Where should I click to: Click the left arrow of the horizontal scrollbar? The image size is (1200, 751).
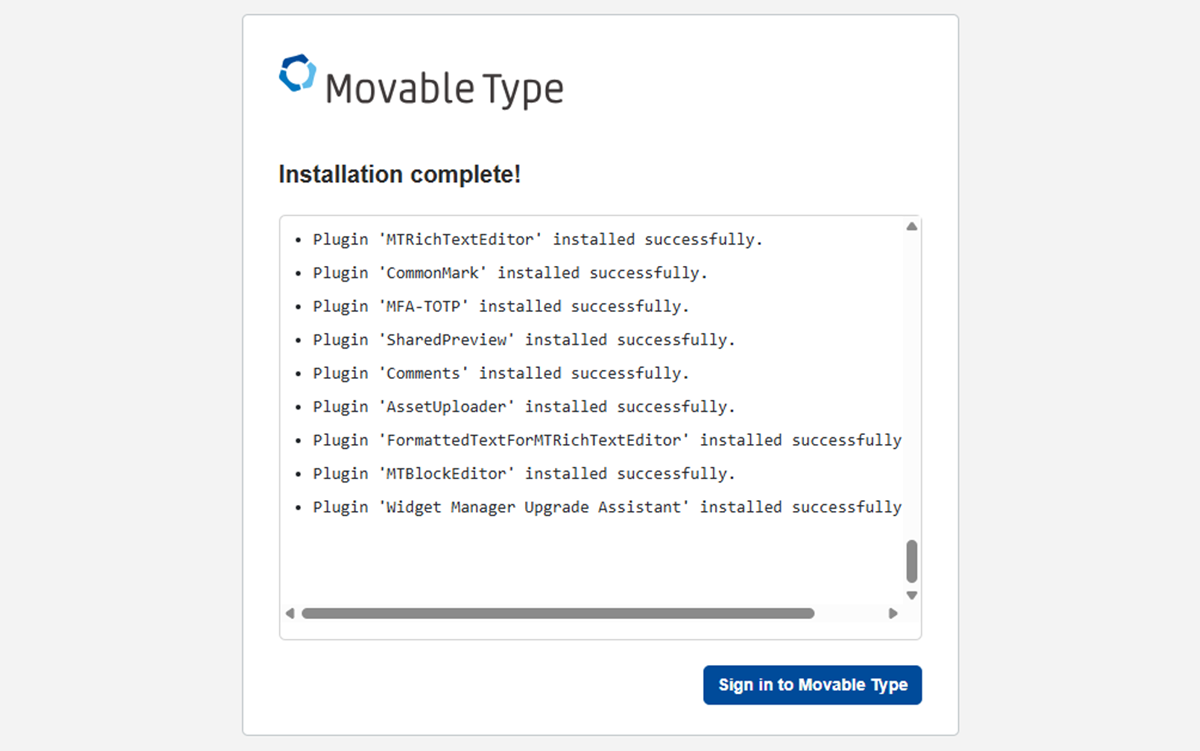(x=290, y=613)
